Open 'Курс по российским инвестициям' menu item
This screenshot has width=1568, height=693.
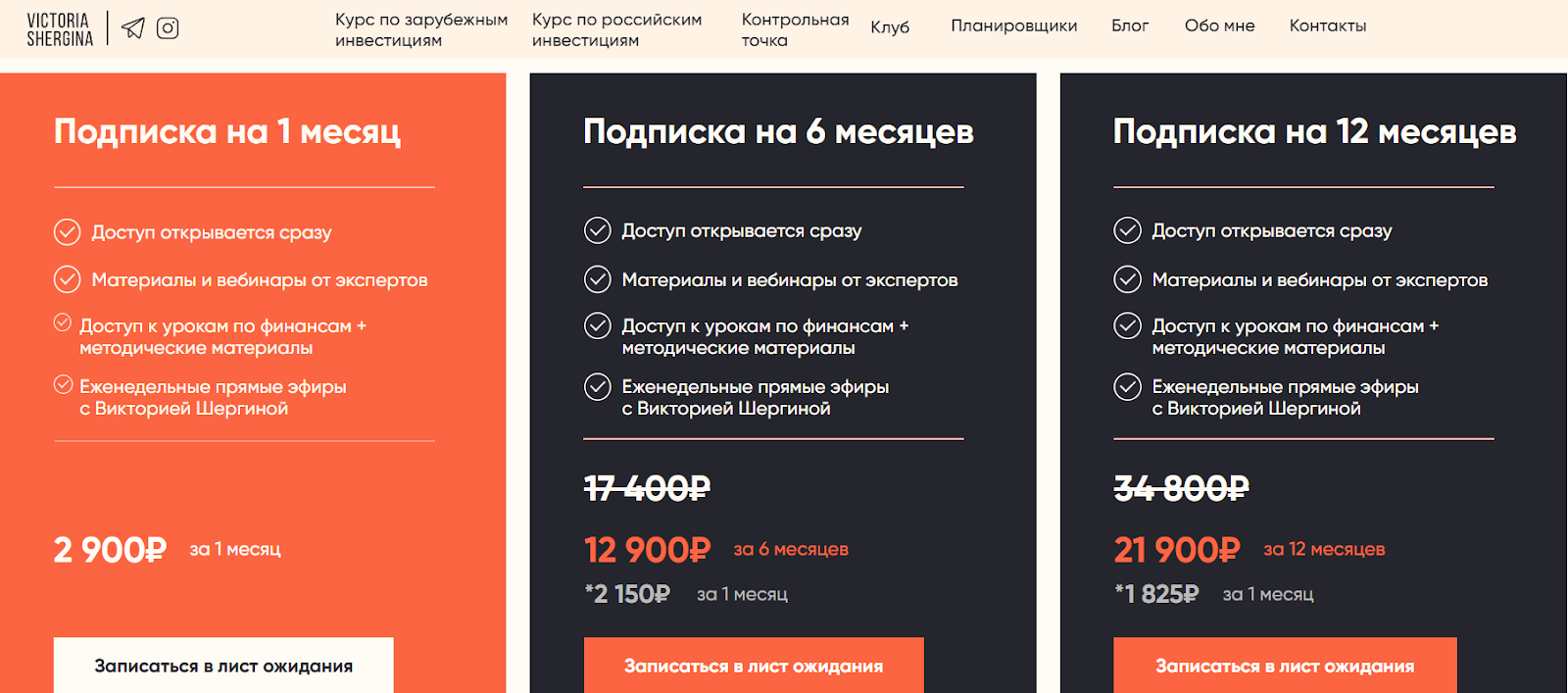point(617,29)
